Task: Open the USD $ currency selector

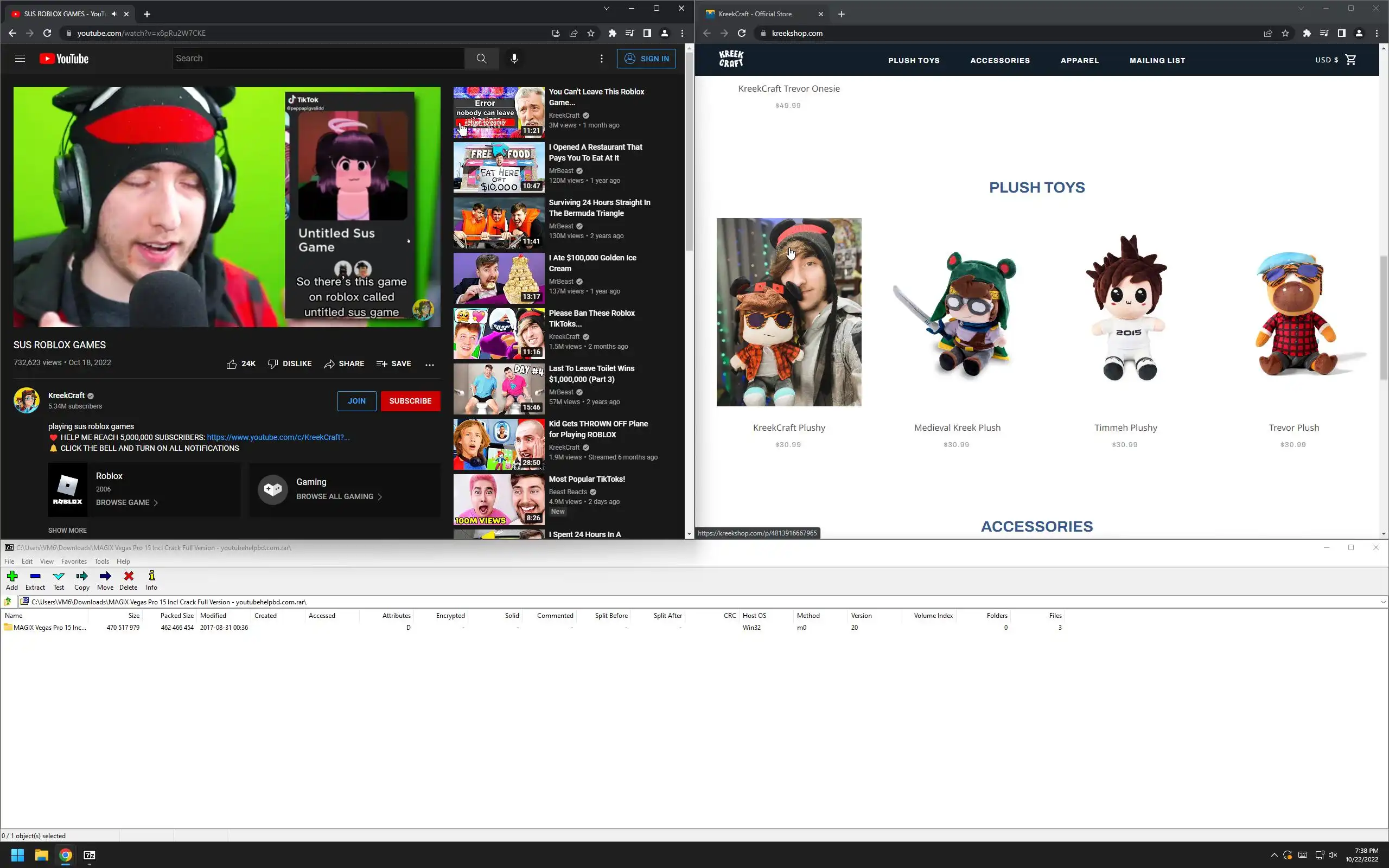Action: tap(1326, 60)
